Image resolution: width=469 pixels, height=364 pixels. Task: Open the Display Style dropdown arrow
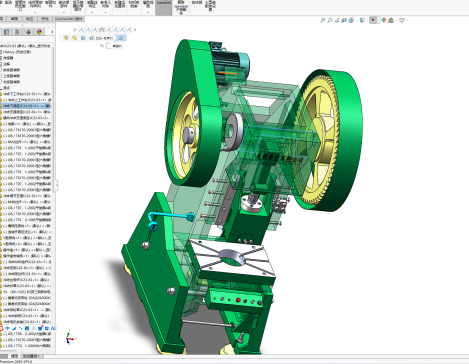click(367, 21)
